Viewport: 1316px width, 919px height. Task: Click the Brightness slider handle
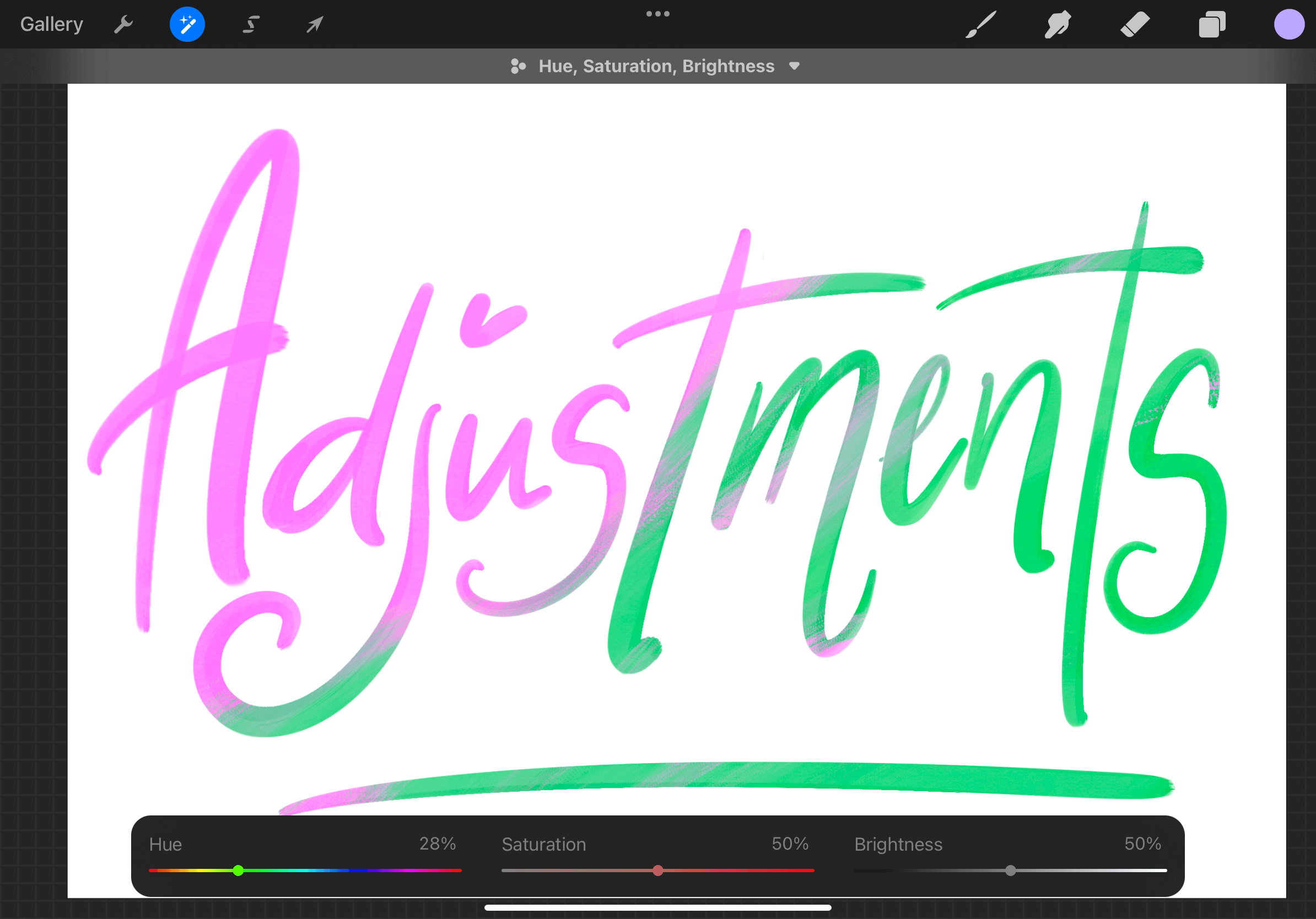click(x=1011, y=871)
